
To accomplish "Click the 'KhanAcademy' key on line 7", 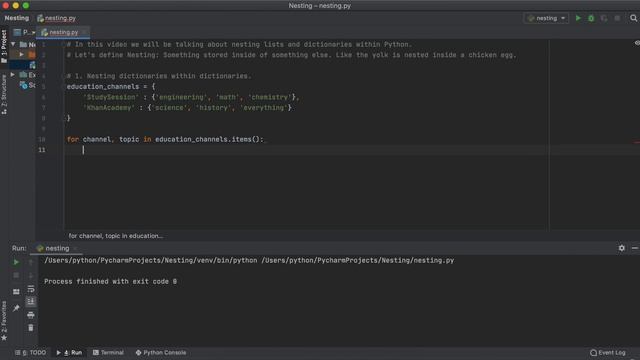I will point(109,108).
